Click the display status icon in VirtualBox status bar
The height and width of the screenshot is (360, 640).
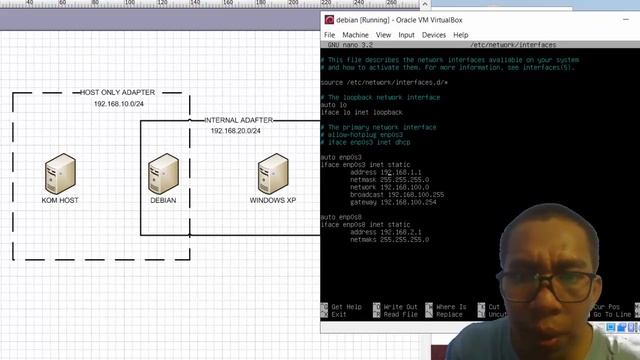point(611,327)
